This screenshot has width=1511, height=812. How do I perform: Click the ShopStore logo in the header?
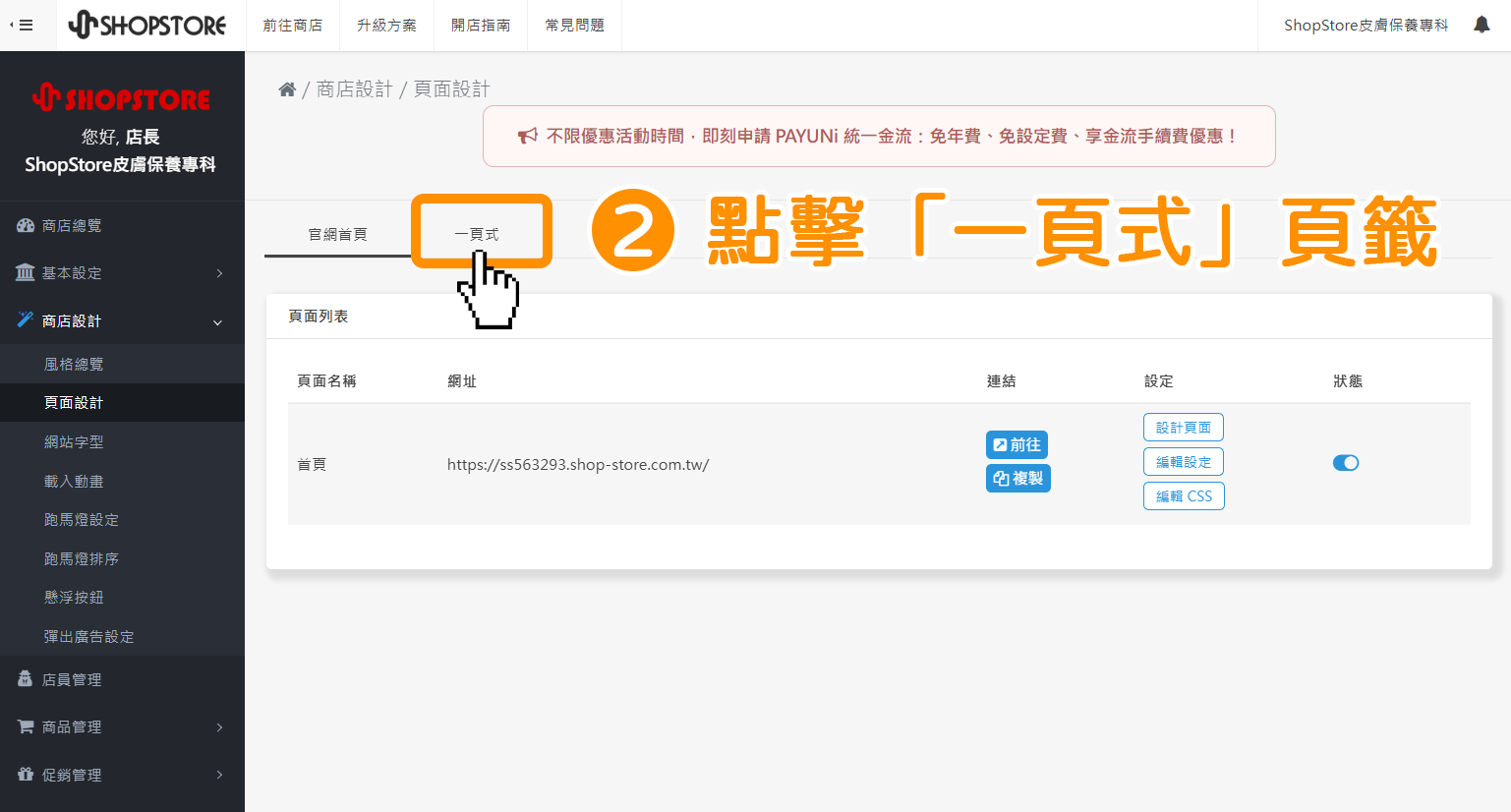(x=146, y=25)
